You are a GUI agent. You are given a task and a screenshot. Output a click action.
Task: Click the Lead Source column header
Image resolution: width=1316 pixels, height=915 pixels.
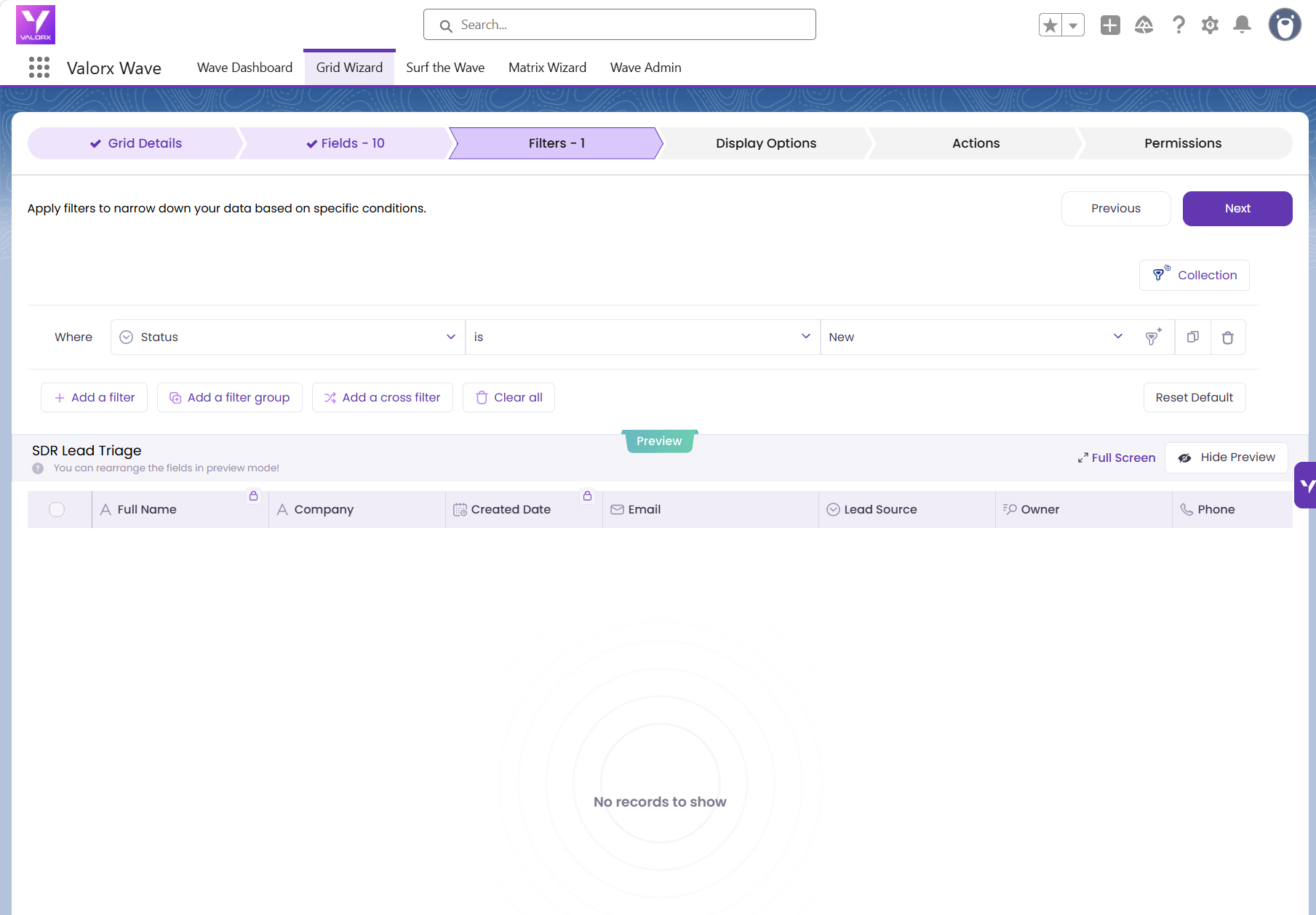(x=907, y=510)
